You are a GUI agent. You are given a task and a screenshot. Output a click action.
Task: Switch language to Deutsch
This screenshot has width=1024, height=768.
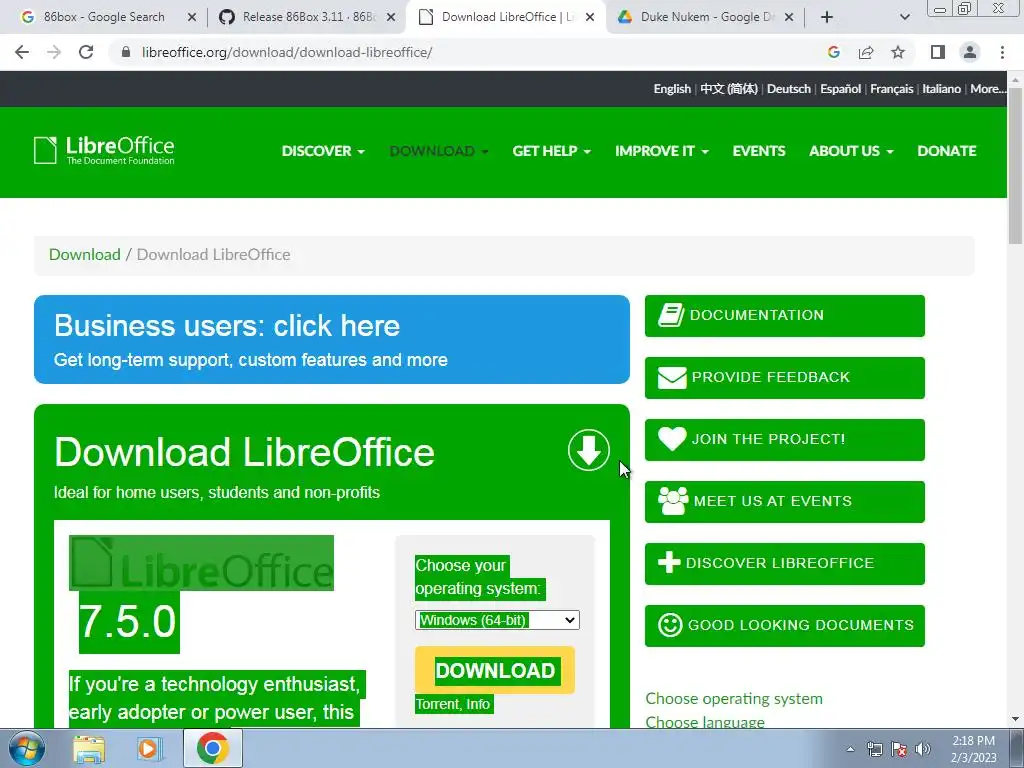pyautogui.click(x=789, y=89)
